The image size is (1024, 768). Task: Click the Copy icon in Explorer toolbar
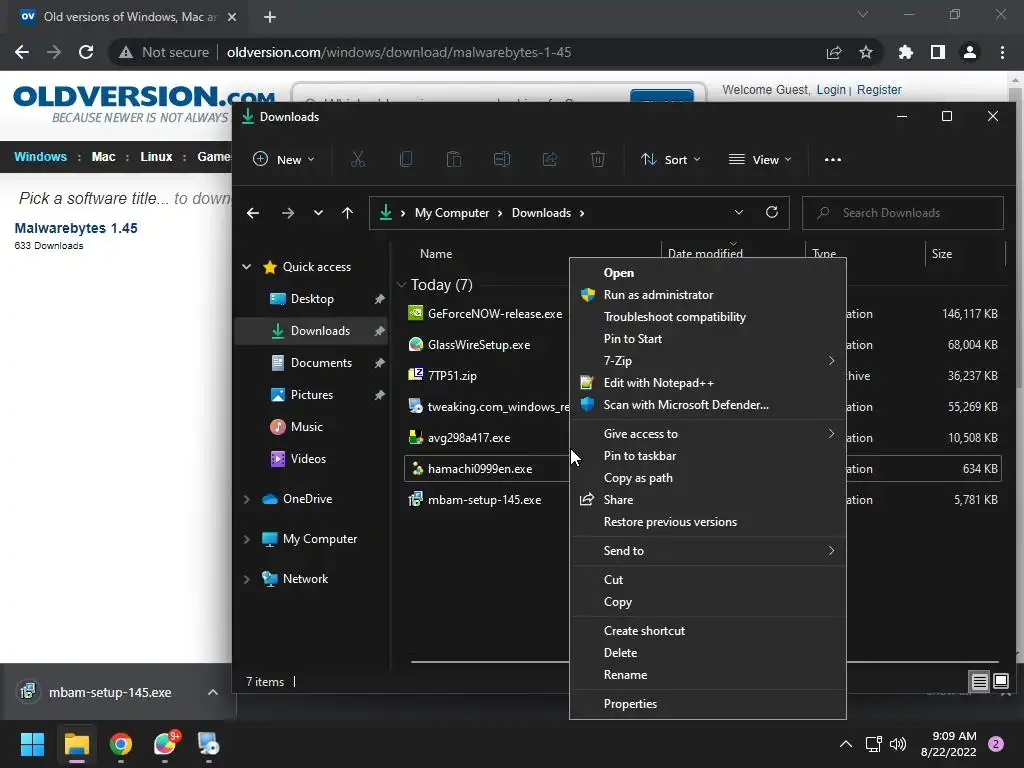406,159
